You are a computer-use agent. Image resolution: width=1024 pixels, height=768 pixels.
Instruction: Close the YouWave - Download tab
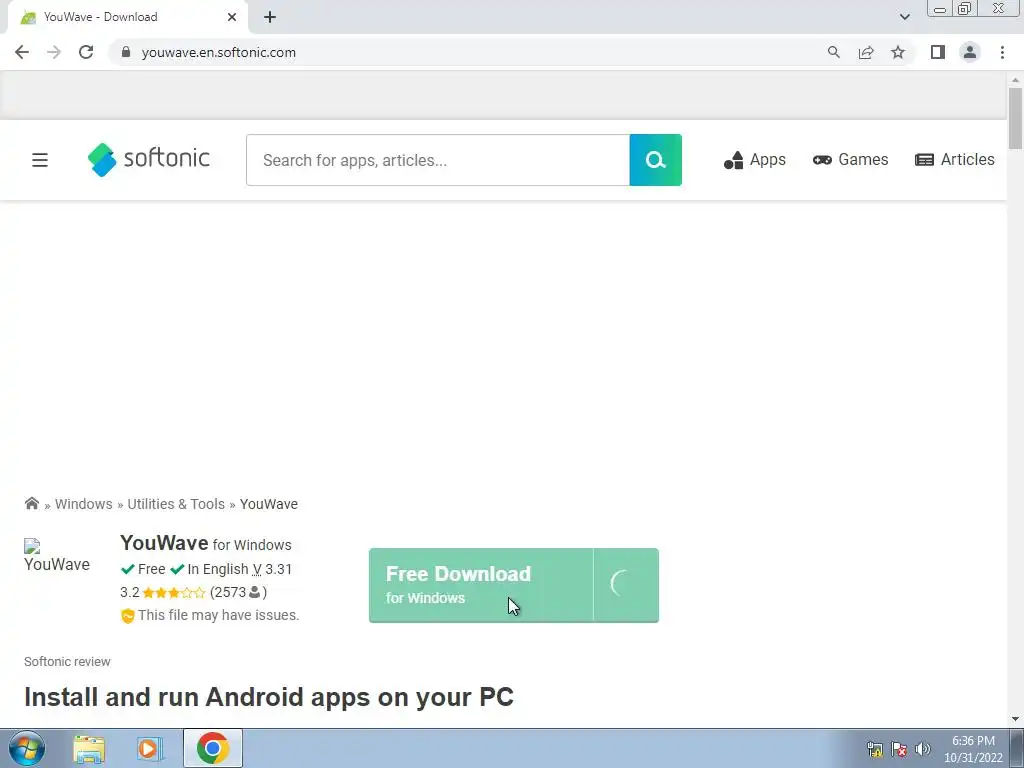(x=232, y=17)
